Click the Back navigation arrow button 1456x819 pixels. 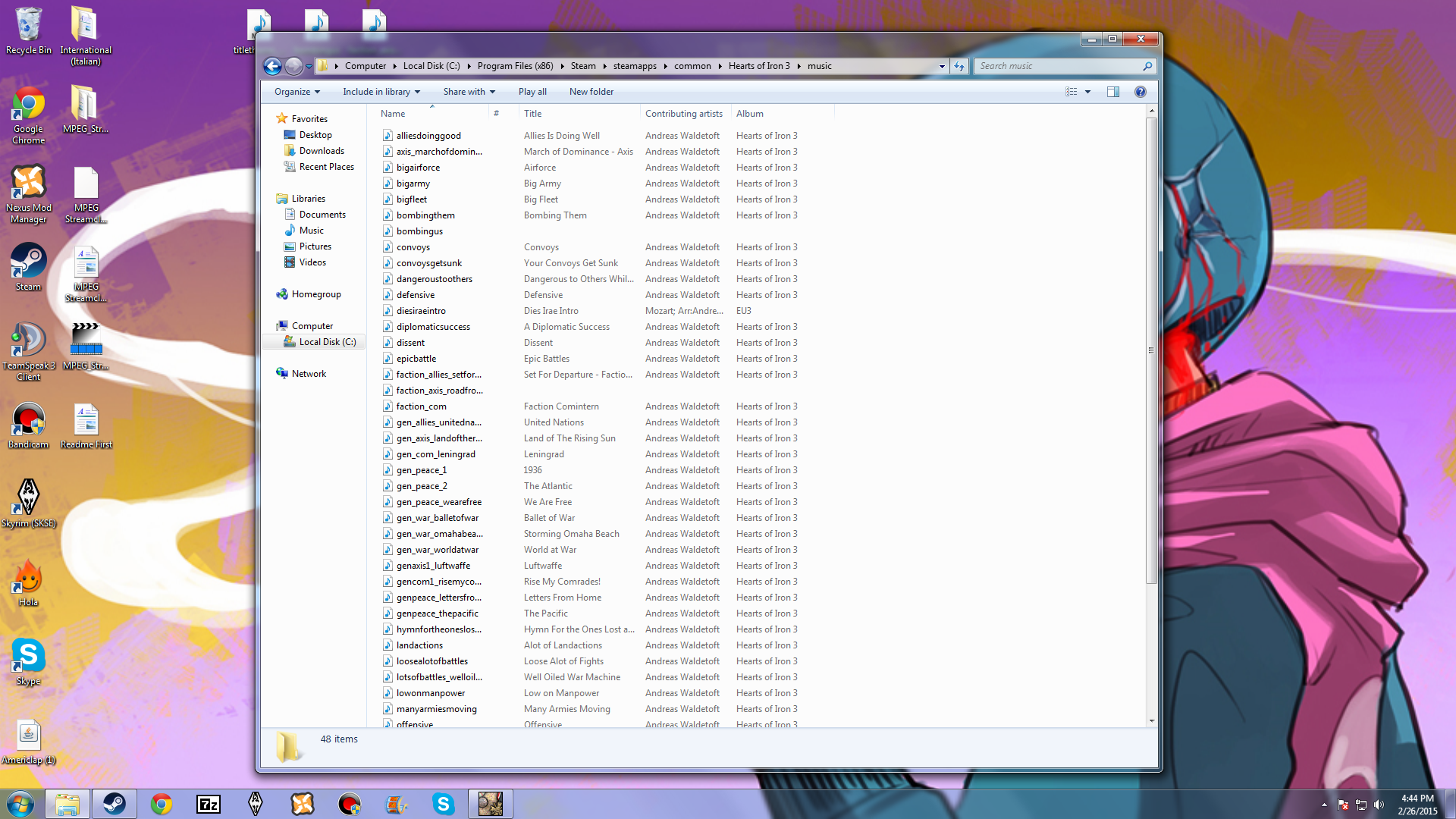[x=272, y=66]
